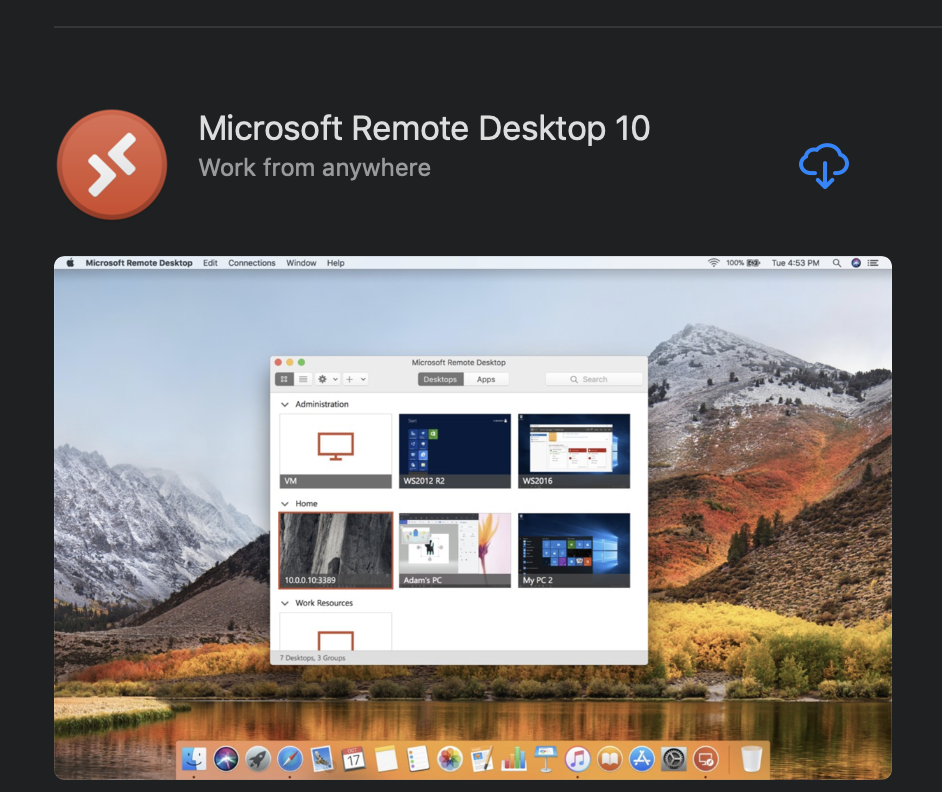Image resolution: width=942 pixels, height=792 pixels.
Task: Open Pages icon in the Dock
Action: (482, 759)
